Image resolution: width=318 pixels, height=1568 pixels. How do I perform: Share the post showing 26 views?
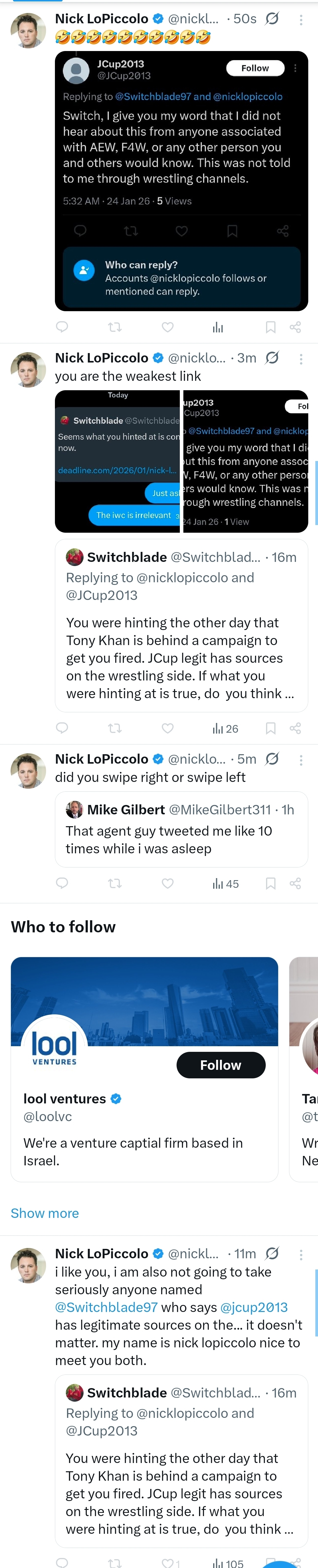click(x=296, y=728)
